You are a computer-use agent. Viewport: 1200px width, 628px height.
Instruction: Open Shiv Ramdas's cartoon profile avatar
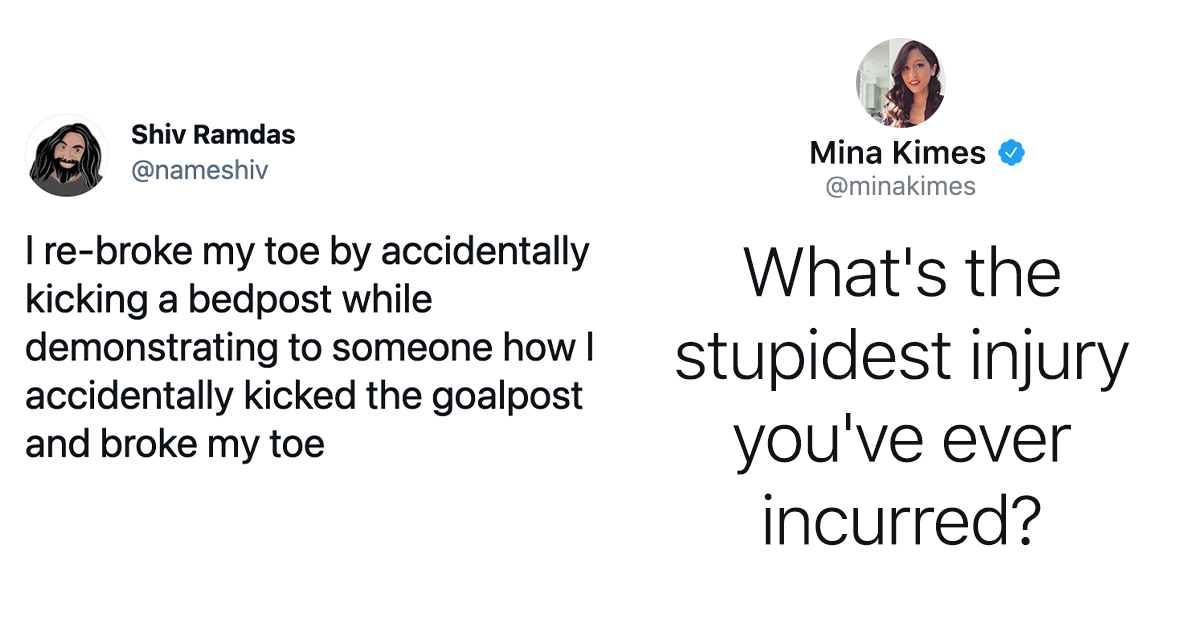[66, 155]
